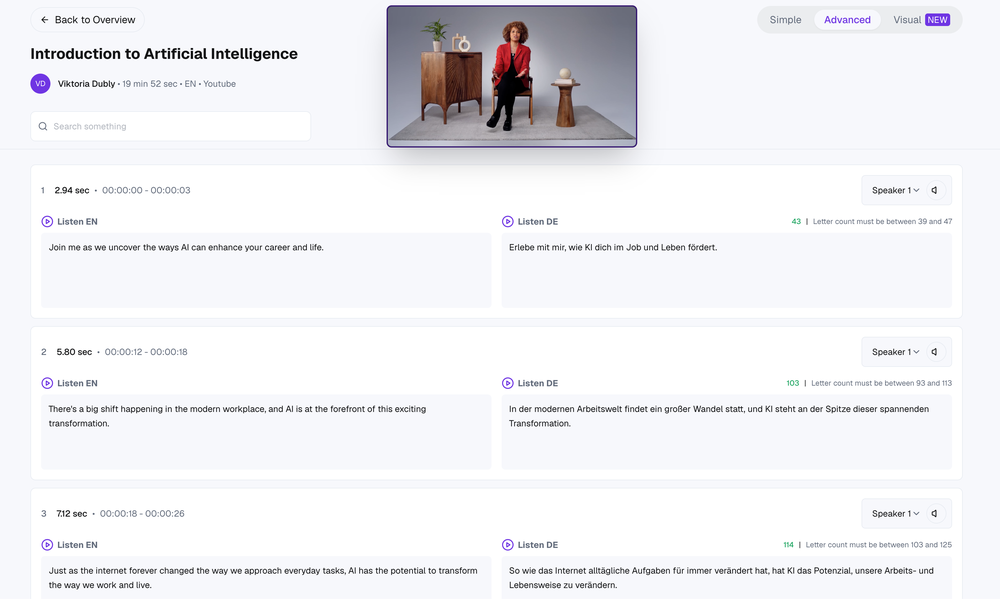Open the Visual NEW tab
Viewport: 1000px width, 599px height.
(x=921, y=20)
